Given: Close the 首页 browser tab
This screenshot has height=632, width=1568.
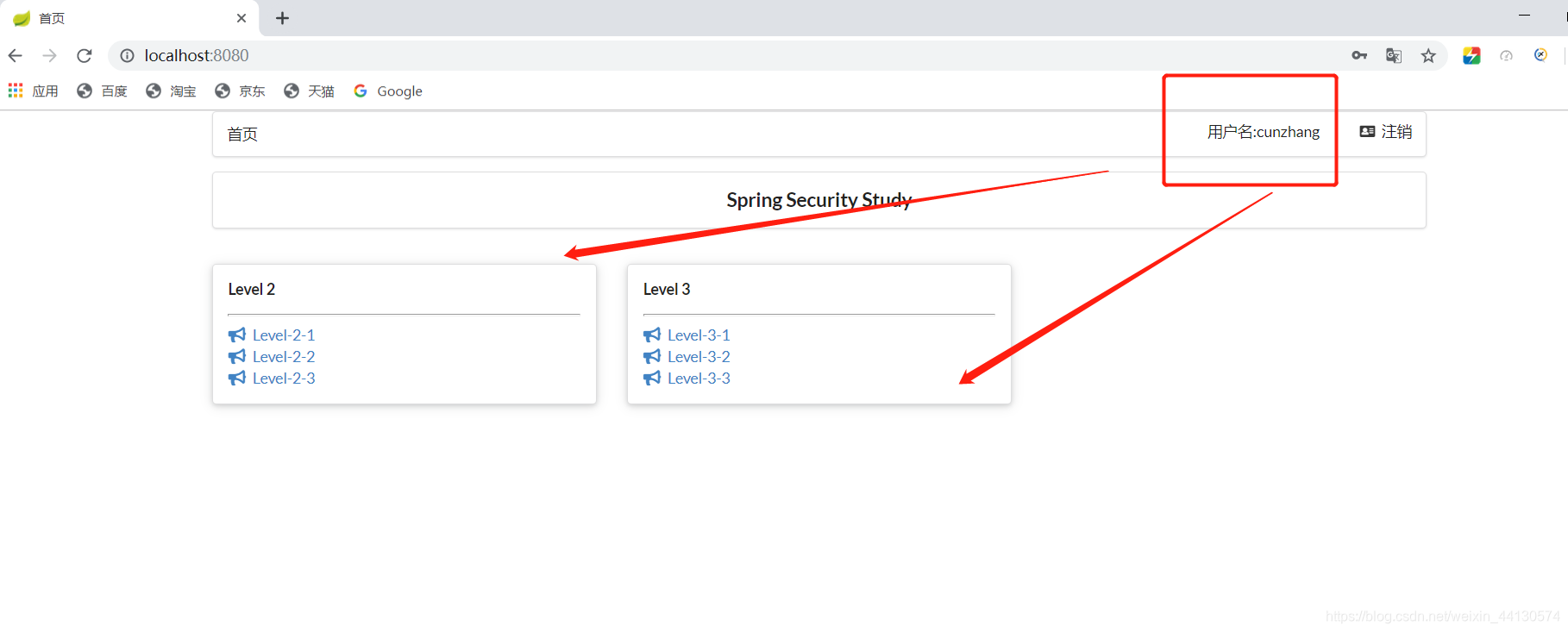Looking at the screenshot, I should click(241, 18).
